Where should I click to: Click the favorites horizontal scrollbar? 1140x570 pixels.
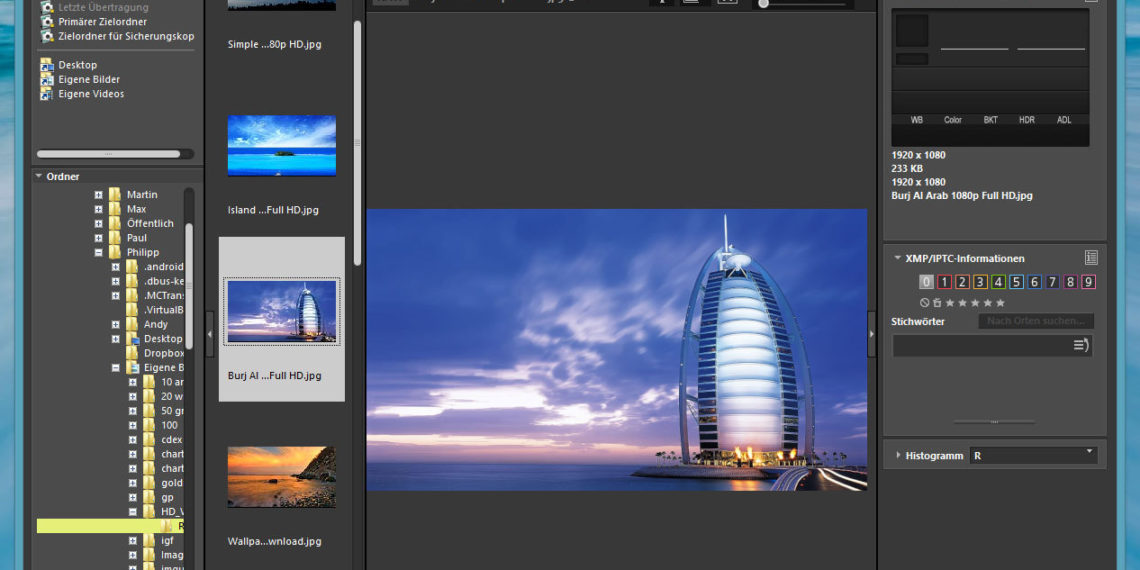point(108,153)
